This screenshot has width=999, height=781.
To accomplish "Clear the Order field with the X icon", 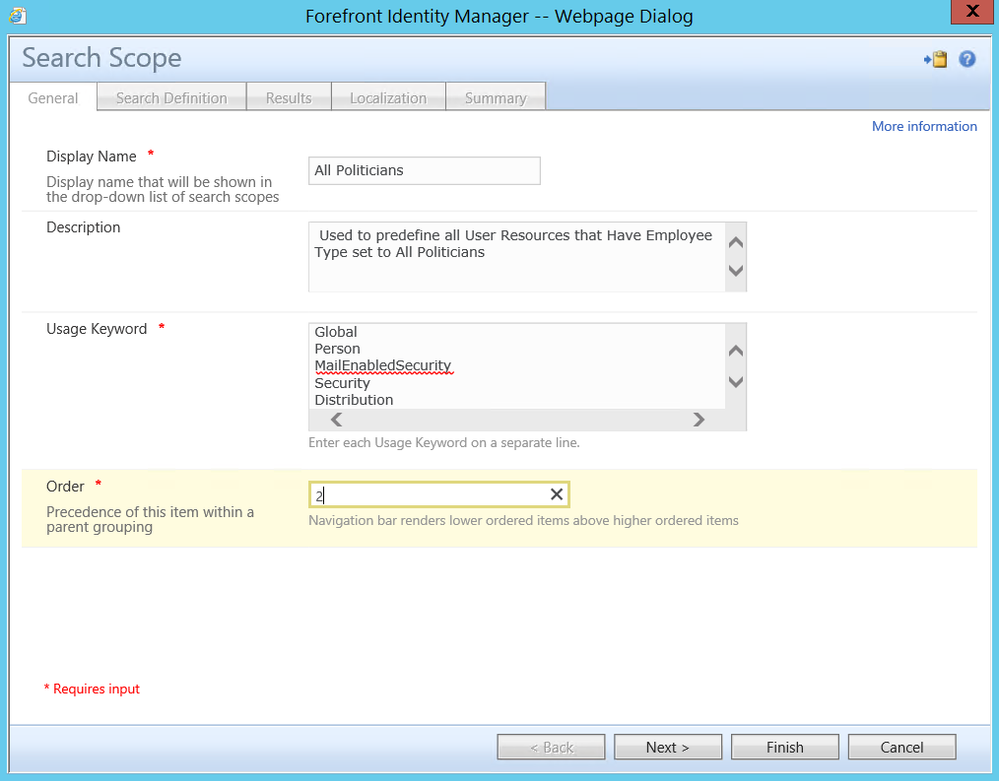I will 556,494.
